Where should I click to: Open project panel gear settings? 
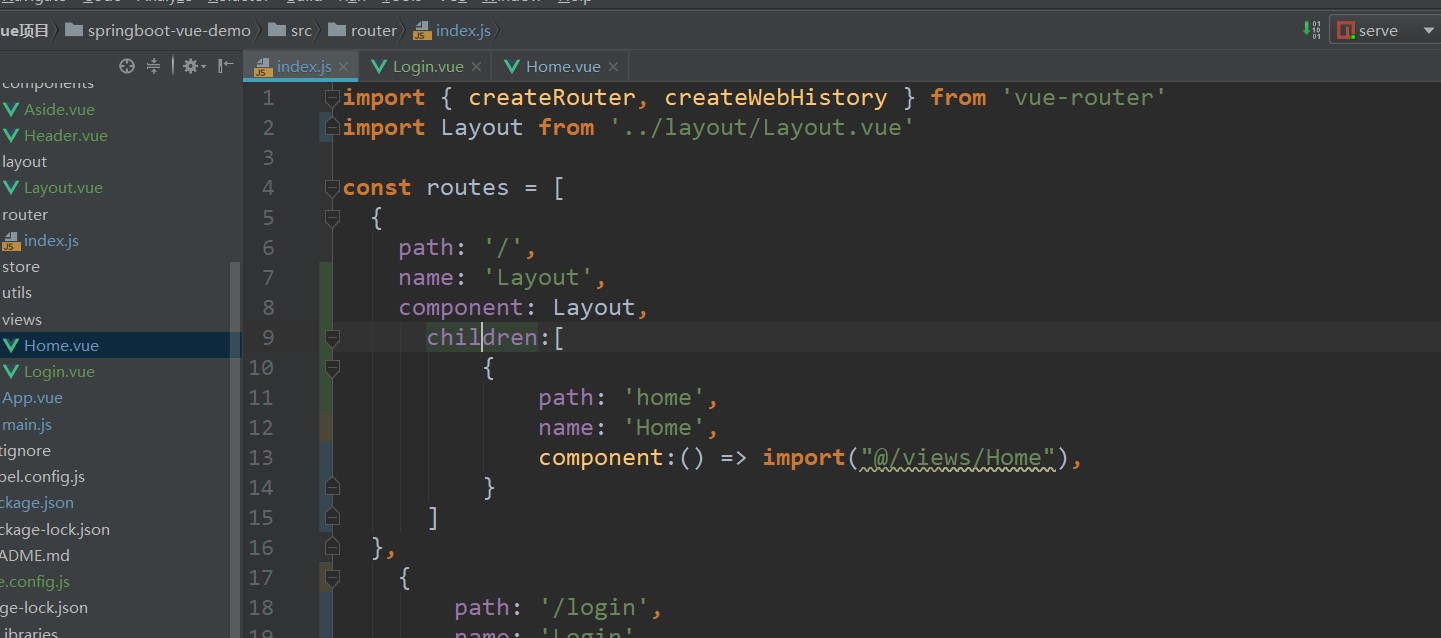[x=193, y=66]
